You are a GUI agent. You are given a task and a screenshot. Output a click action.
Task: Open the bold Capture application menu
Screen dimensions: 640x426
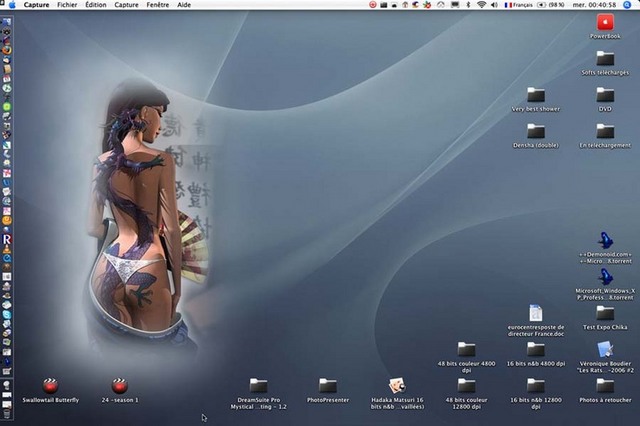[36, 5]
